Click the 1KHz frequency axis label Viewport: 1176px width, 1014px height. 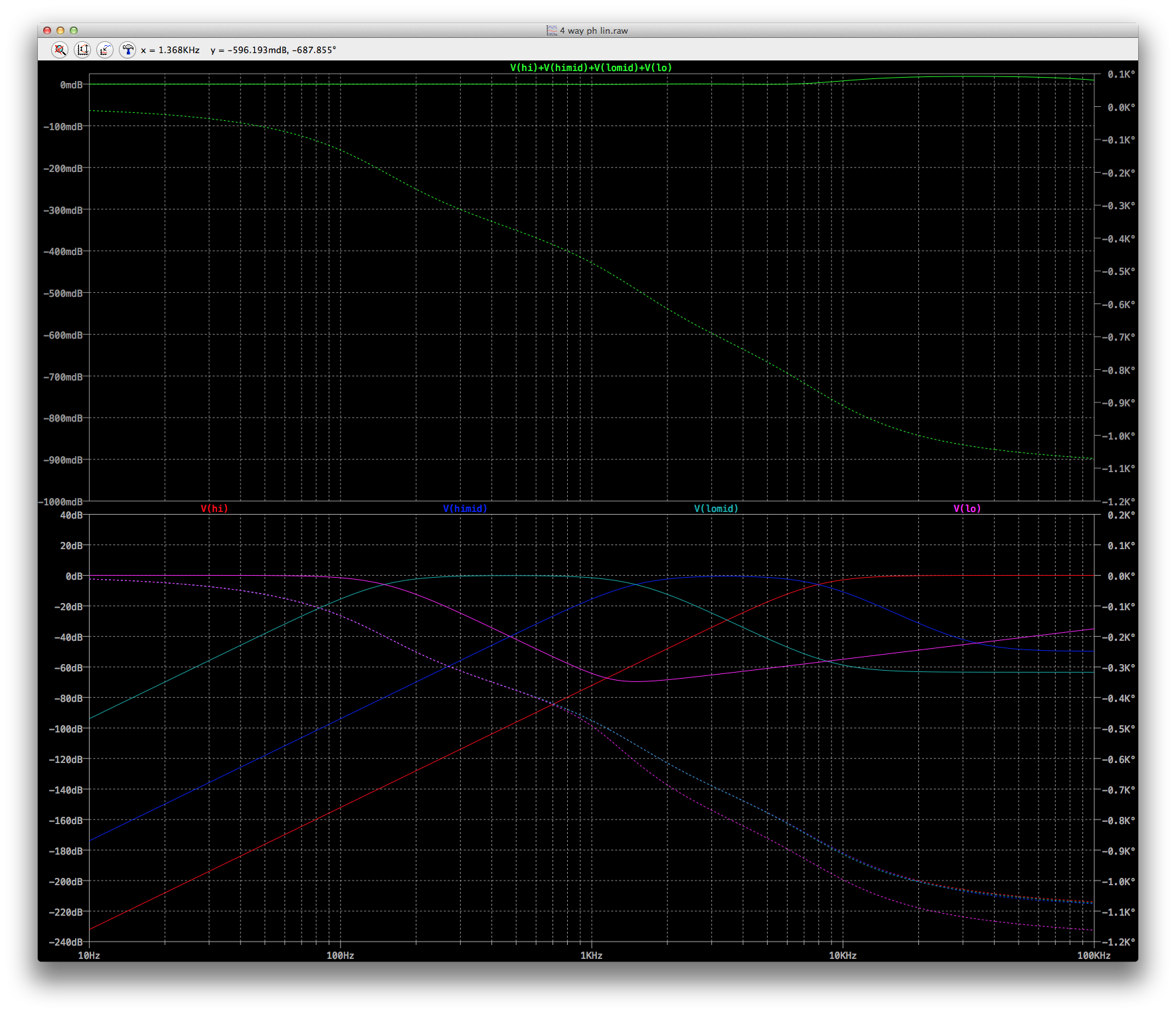[x=591, y=956]
